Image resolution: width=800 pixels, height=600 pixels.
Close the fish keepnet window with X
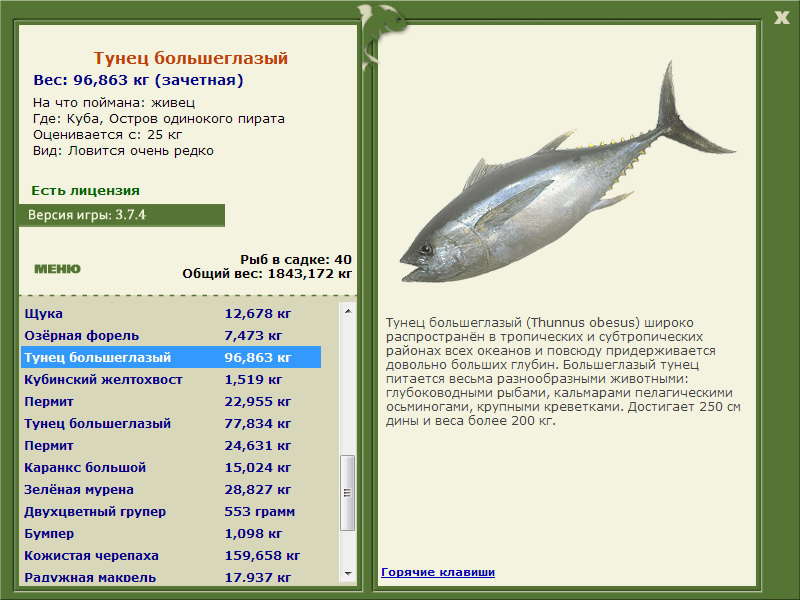[781, 18]
